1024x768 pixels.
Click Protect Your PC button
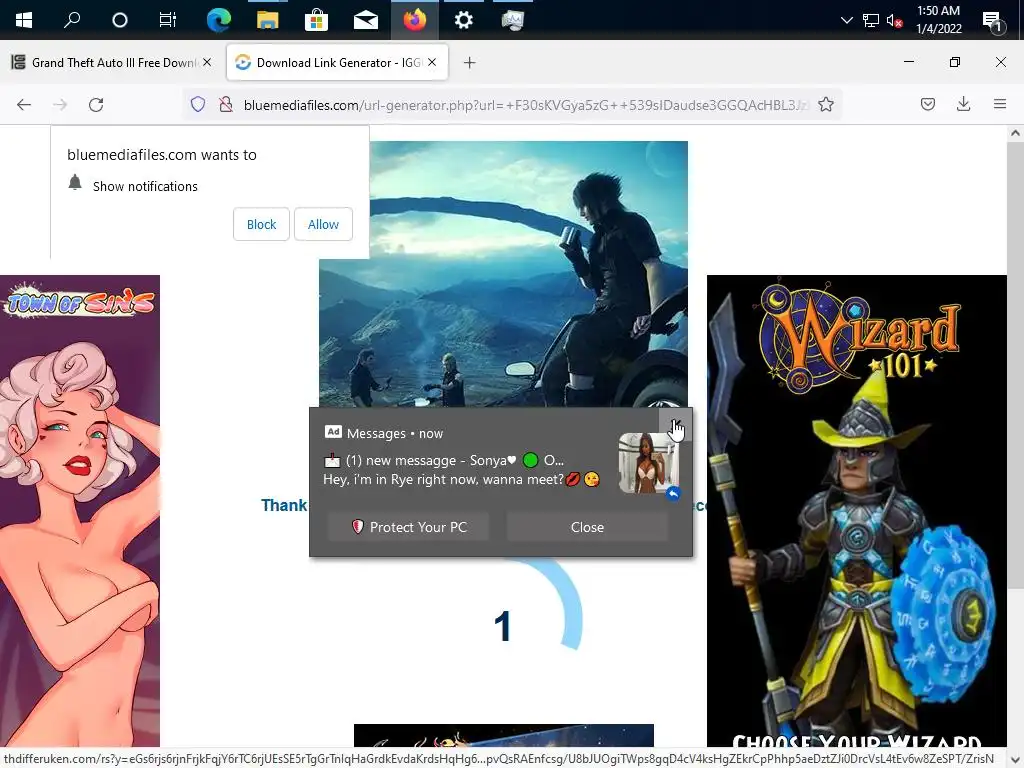(409, 527)
